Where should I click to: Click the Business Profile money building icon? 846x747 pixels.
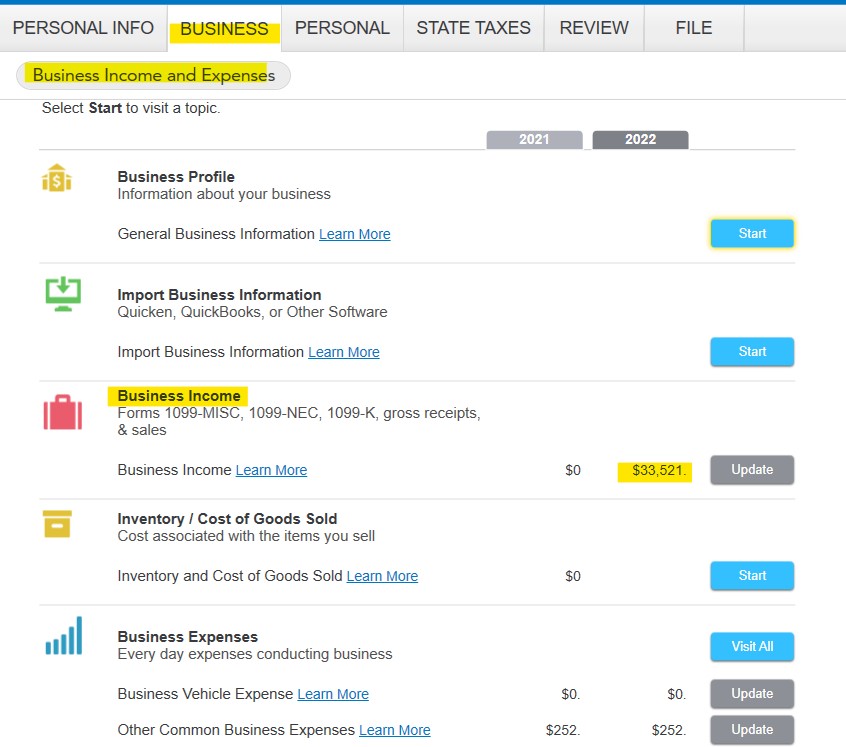pos(57,179)
